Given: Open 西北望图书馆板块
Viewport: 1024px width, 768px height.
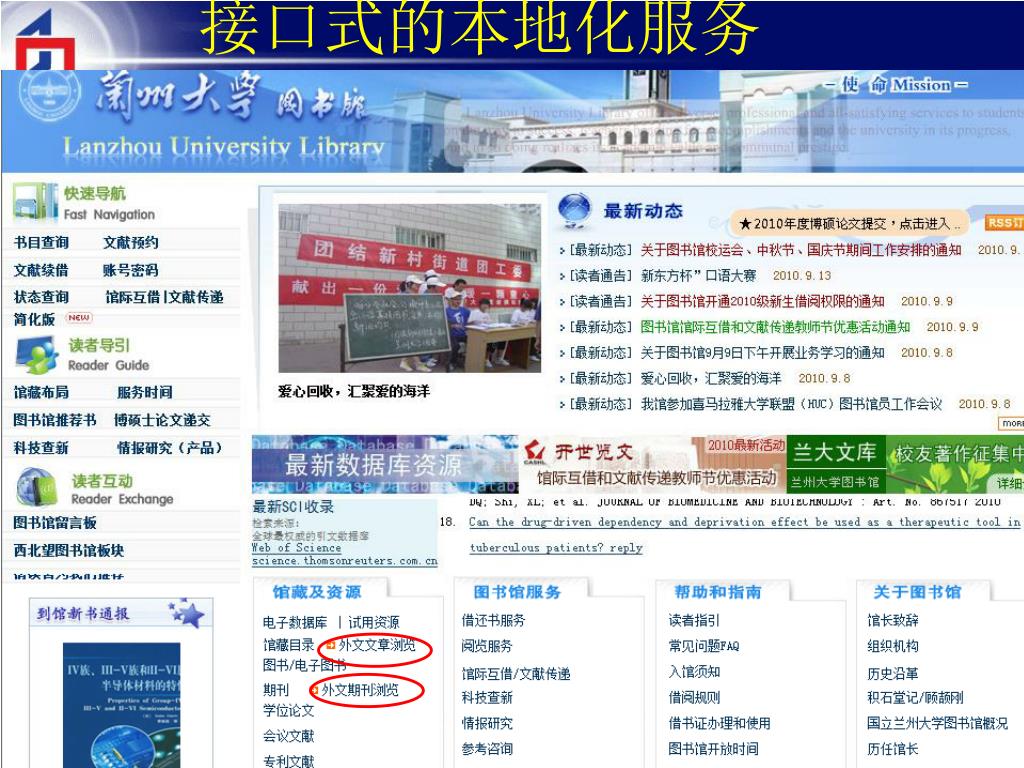Looking at the screenshot, I should tap(69, 550).
